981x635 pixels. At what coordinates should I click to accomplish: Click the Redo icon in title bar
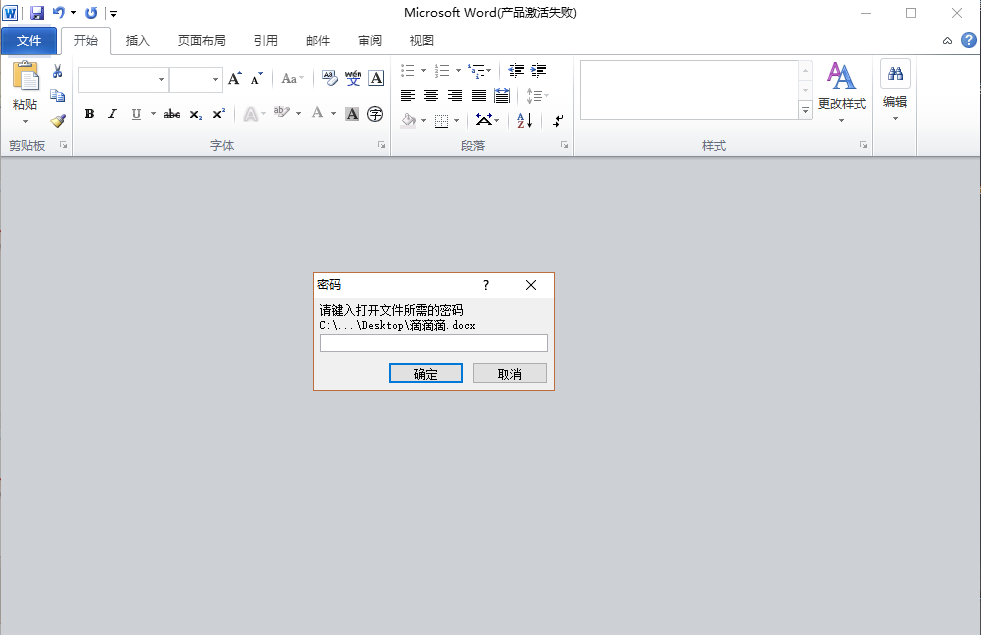(91, 13)
